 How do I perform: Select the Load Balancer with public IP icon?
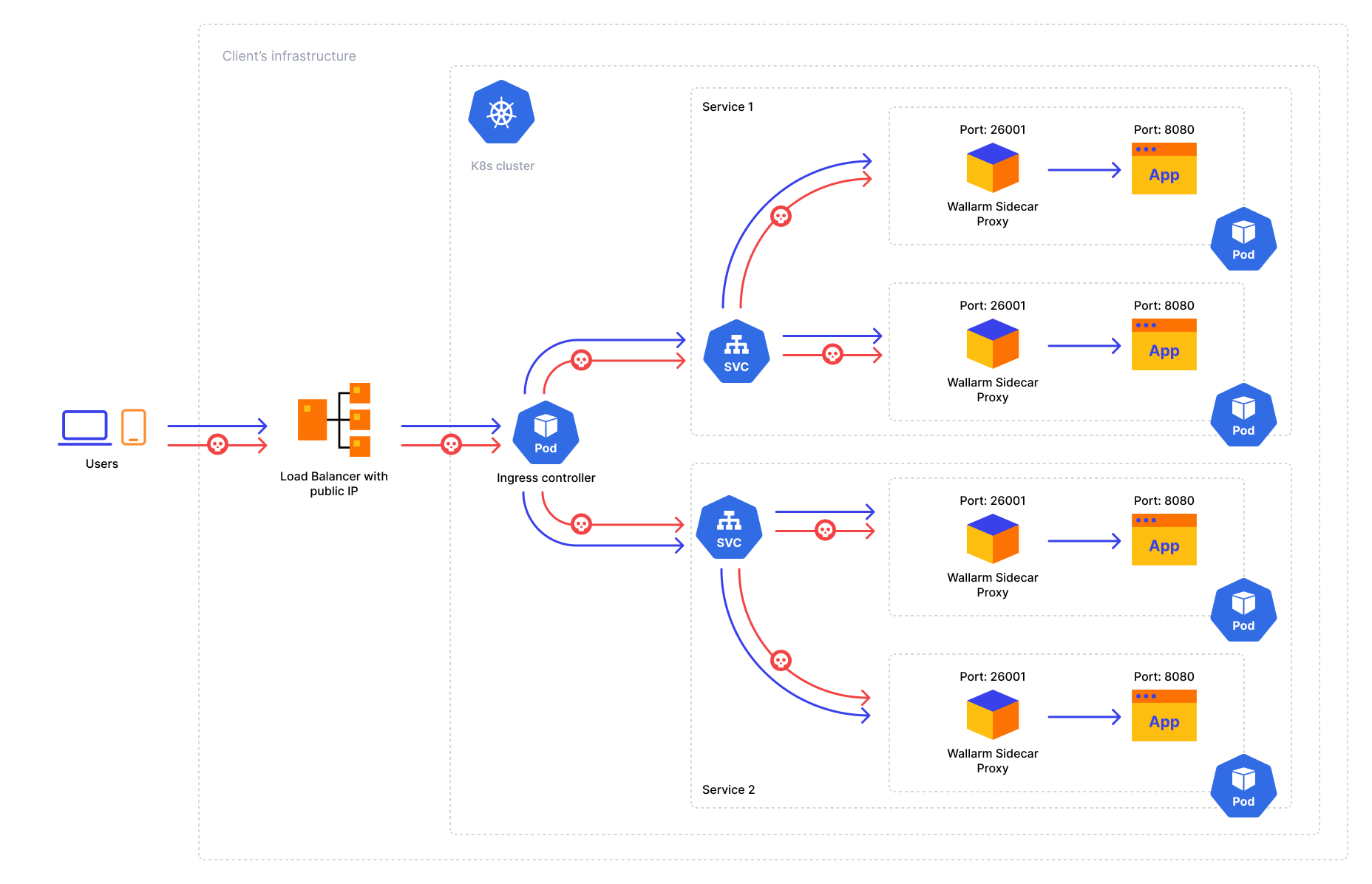(x=334, y=419)
